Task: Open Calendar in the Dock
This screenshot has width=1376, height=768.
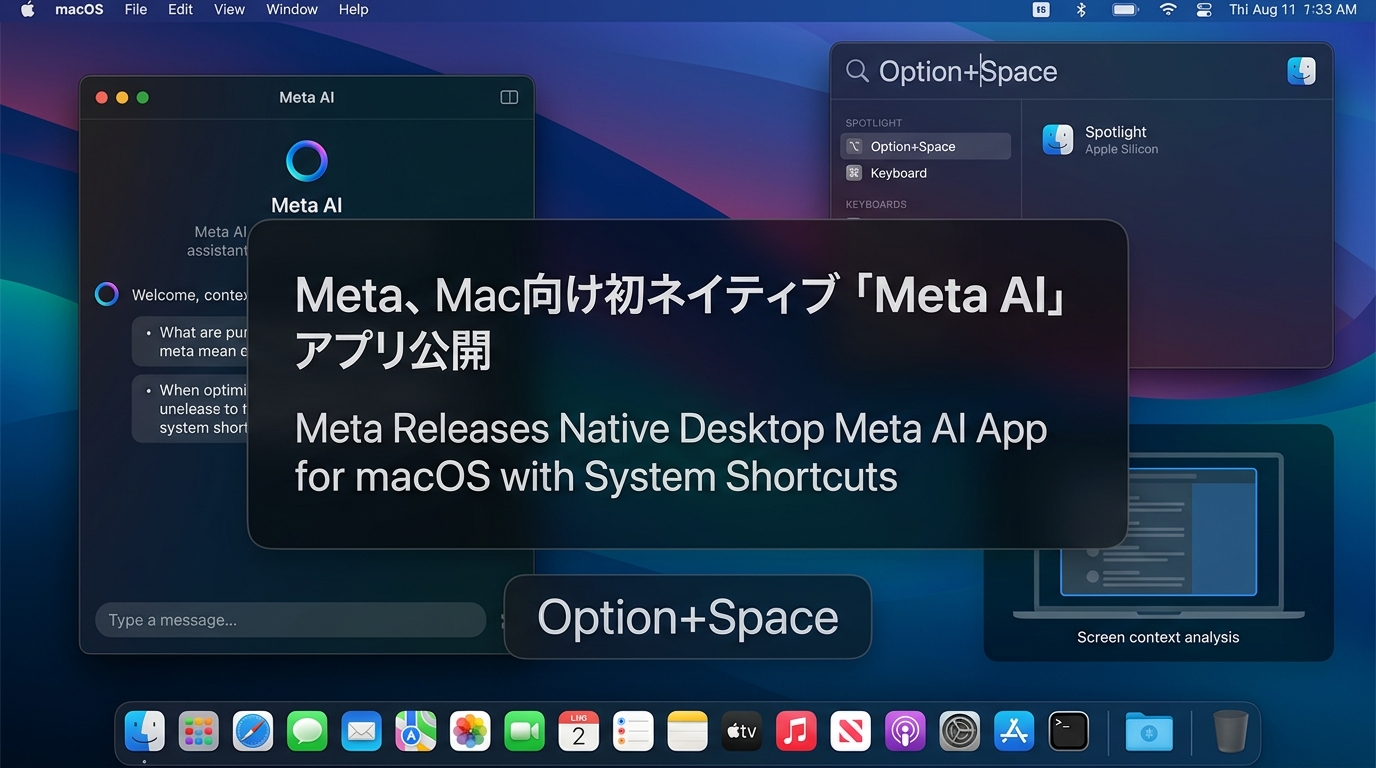Action: coord(578,731)
